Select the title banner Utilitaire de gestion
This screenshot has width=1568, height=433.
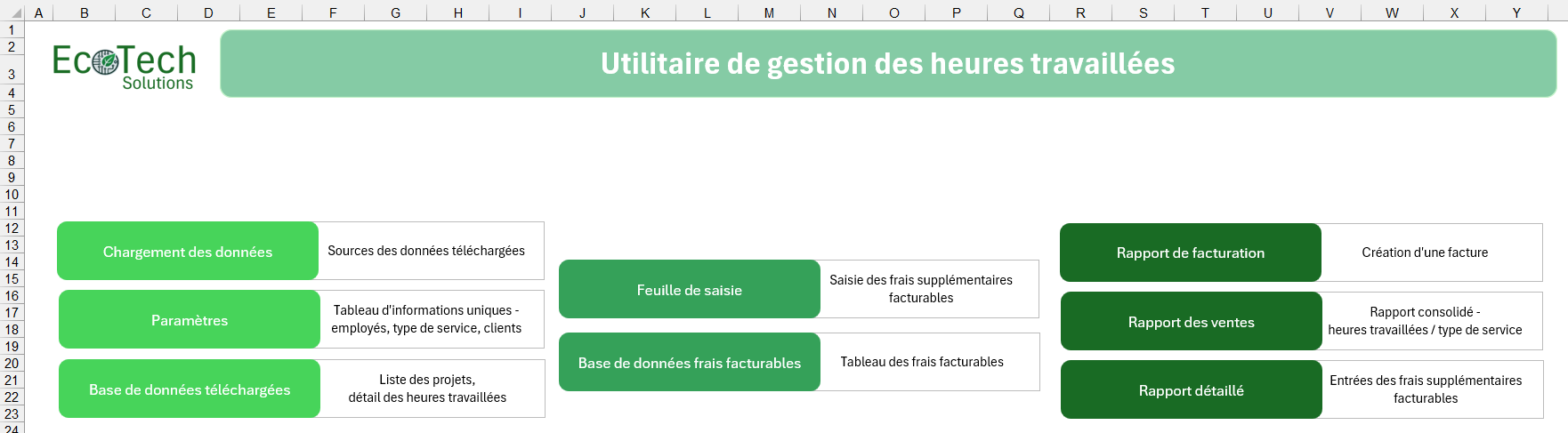point(887,64)
